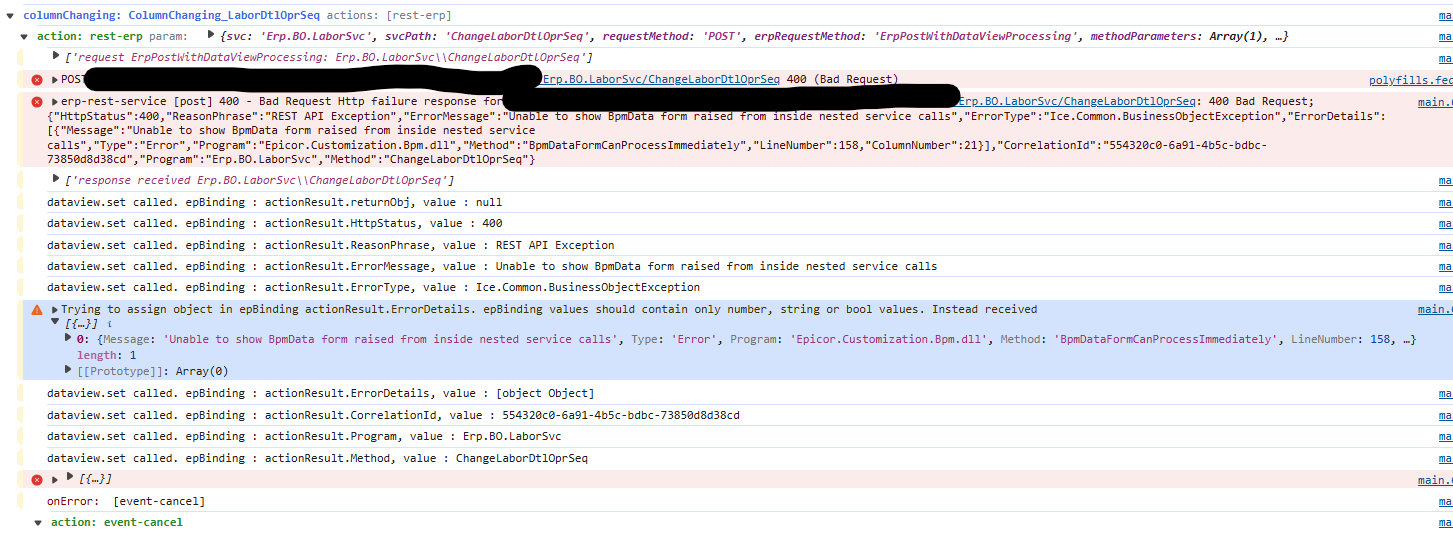Expand the 'Trying to assign object' warning
Screen dimensions: 1453x536
coord(55,310)
